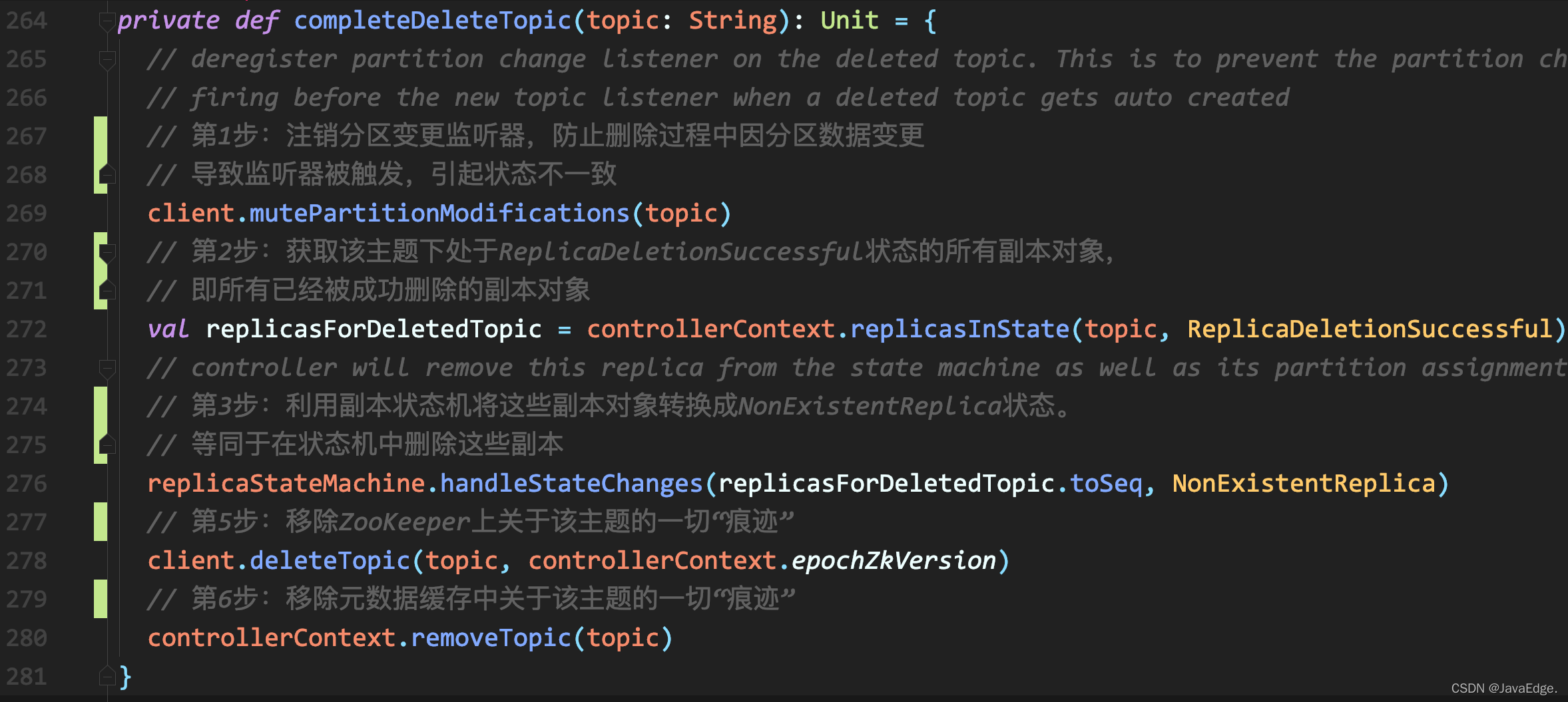This screenshot has width=1568, height=702.
Task: Click the fold end marker on line 268
Action: 107,174
